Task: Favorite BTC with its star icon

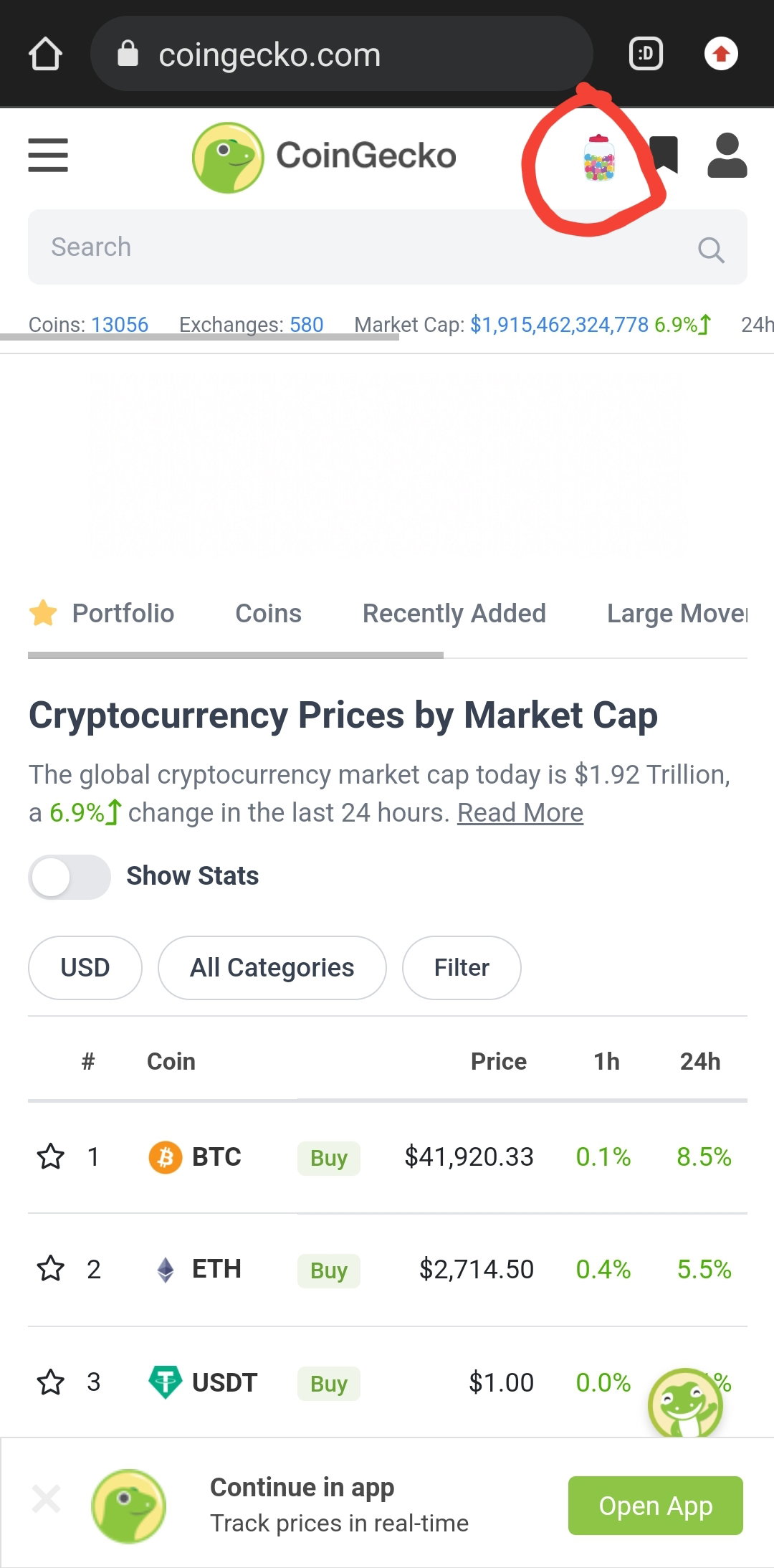Action: tap(51, 1156)
